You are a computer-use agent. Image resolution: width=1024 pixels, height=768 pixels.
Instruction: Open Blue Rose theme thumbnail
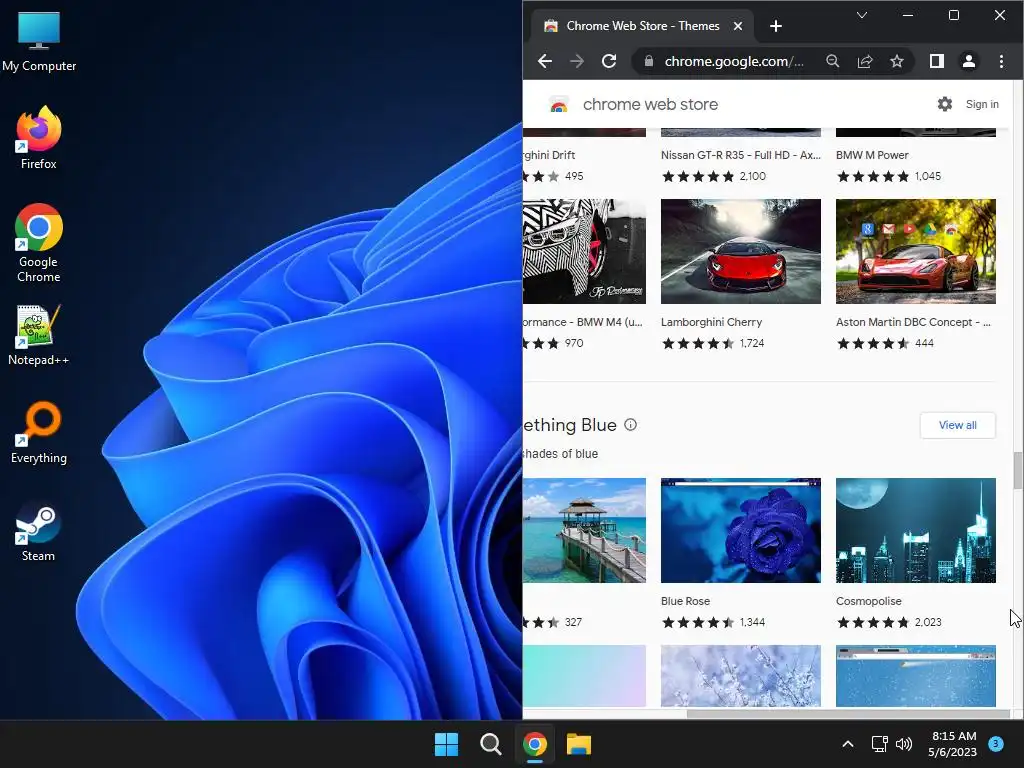click(x=741, y=530)
